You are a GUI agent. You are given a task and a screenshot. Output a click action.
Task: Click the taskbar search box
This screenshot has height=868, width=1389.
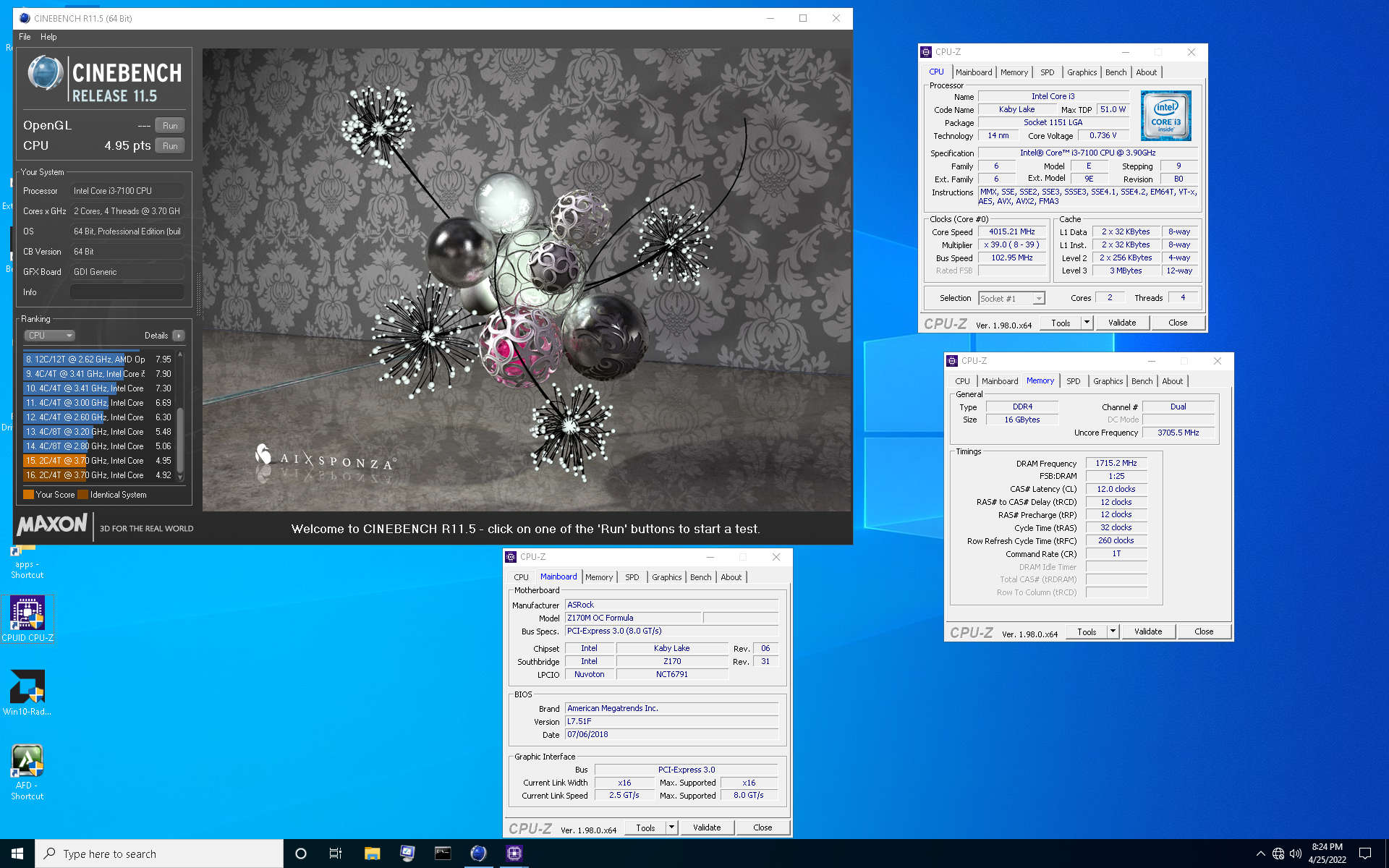pyautogui.click(x=159, y=854)
